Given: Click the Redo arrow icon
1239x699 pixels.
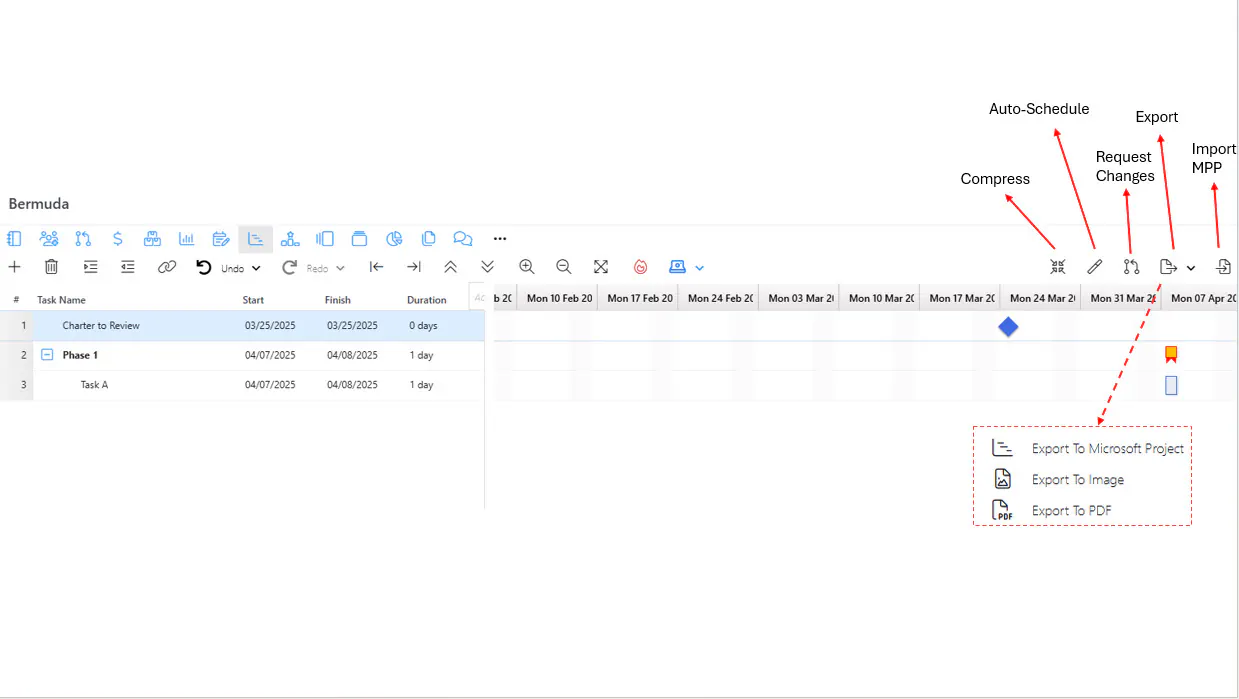Looking at the screenshot, I should click(290, 267).
